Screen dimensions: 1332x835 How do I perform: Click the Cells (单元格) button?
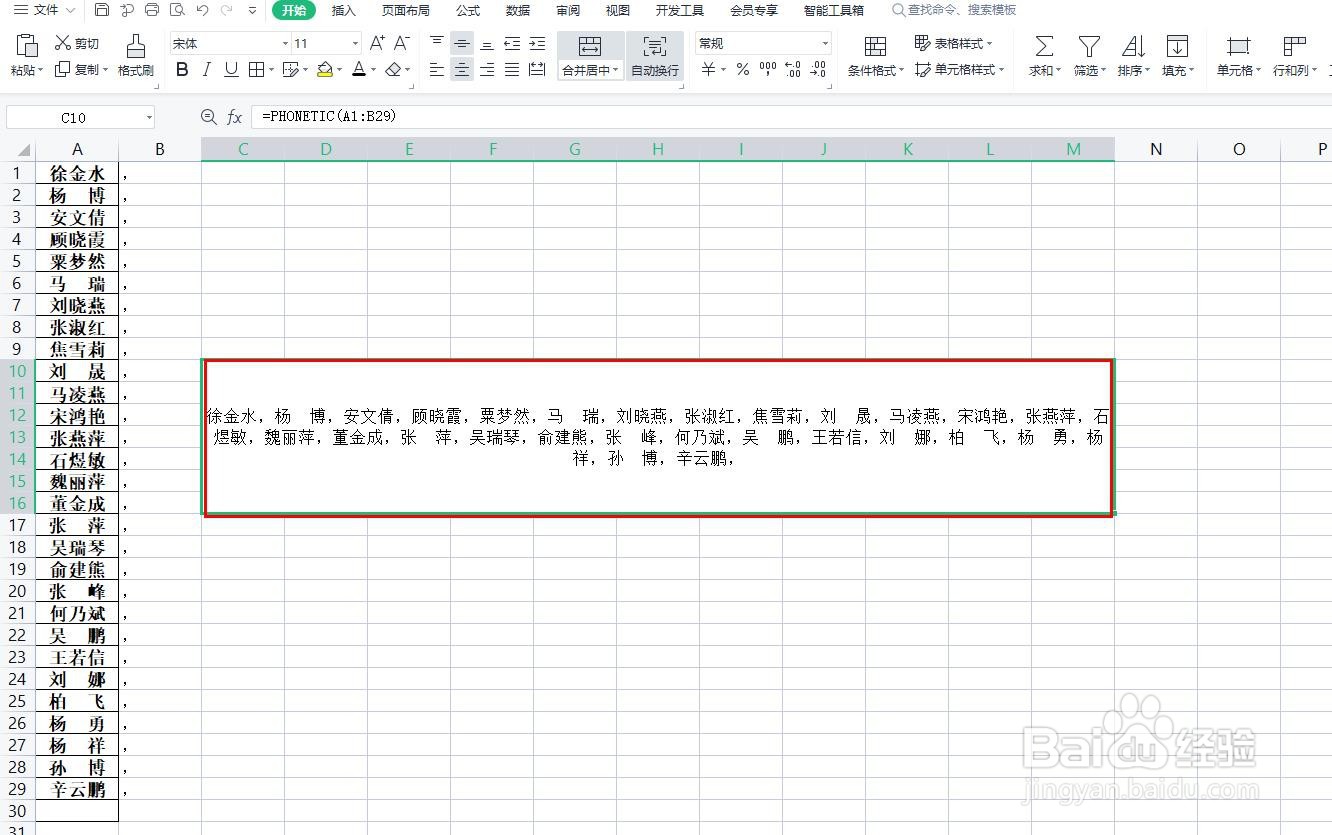click(1239, 55)
